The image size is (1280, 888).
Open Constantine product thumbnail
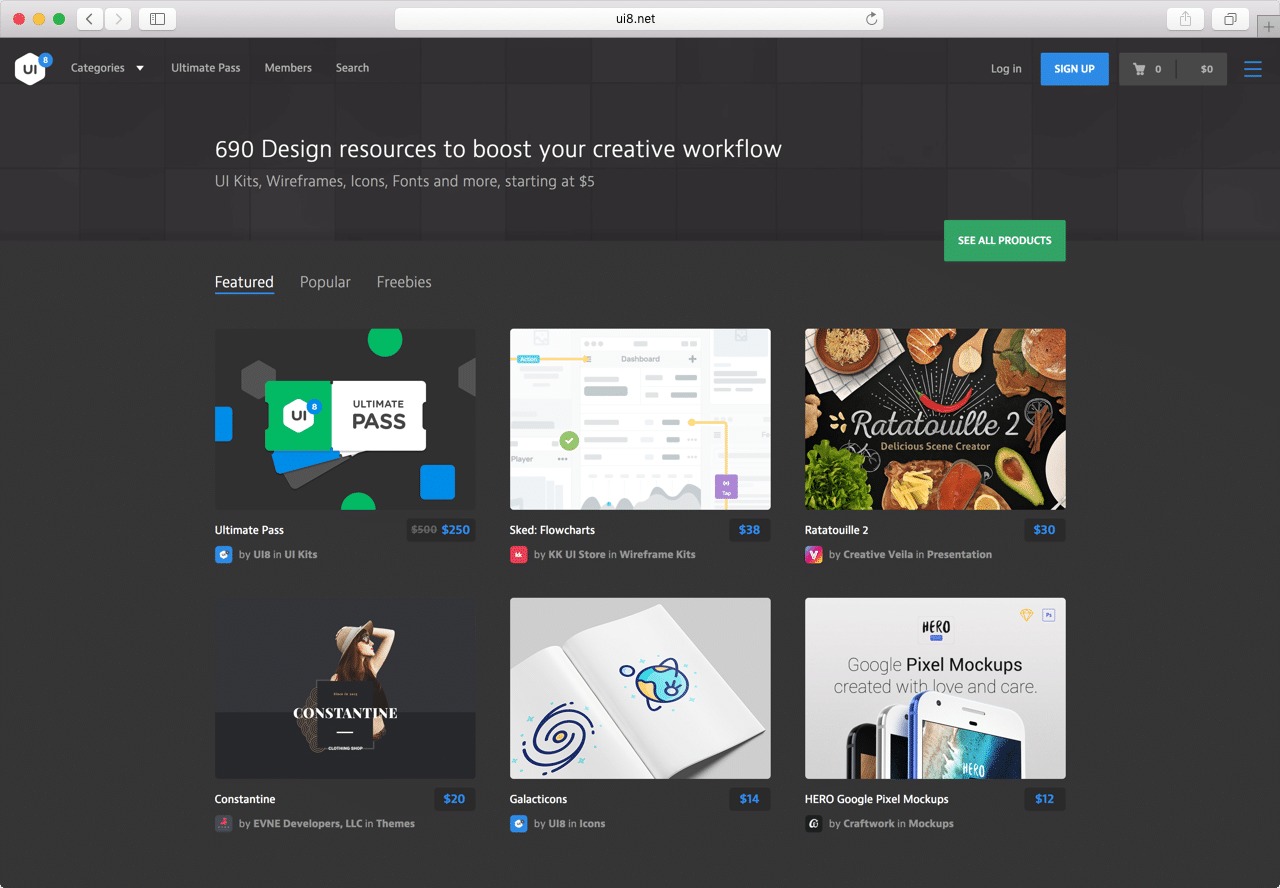345,688
